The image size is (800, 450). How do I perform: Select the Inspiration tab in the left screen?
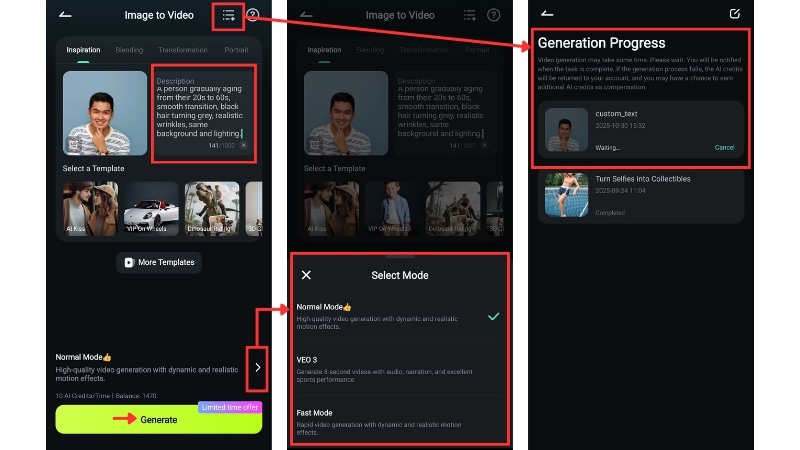point(83,50)
